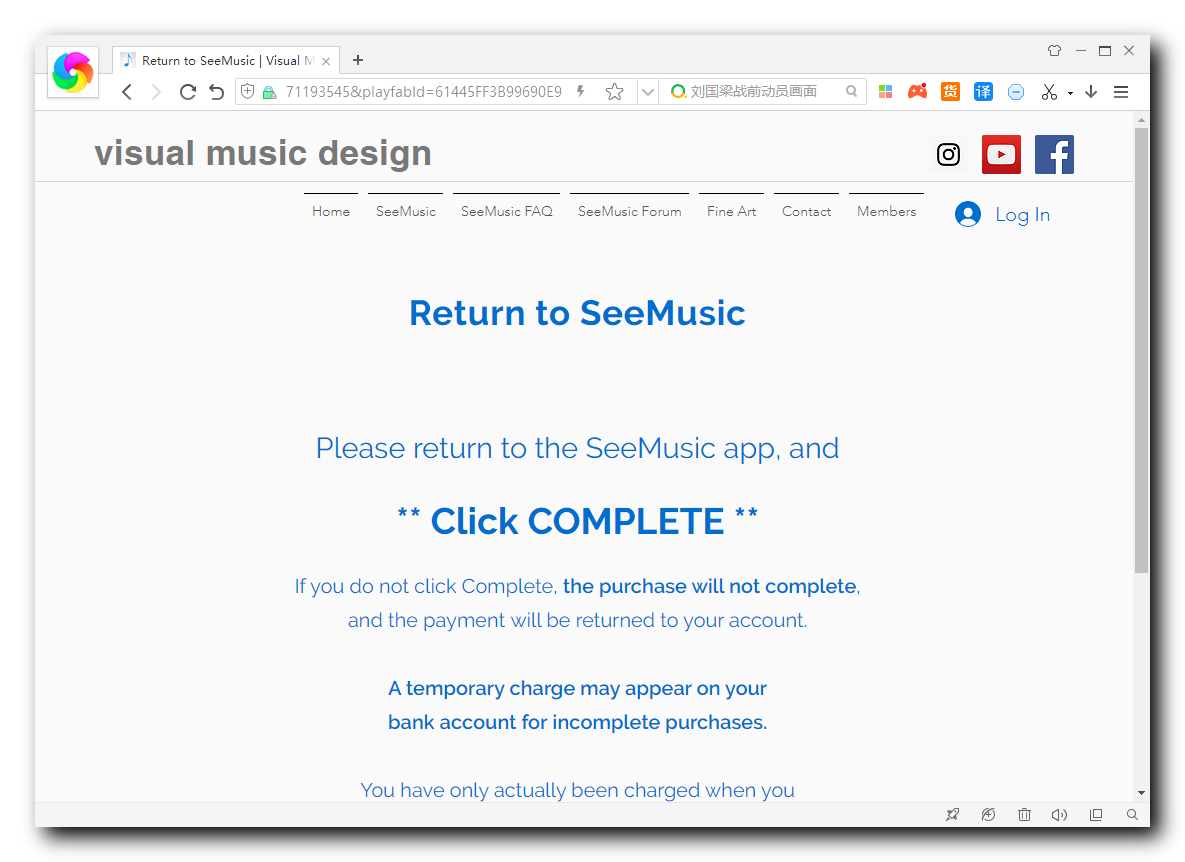Image resolution: width=1185 pixels, height=862 pixels.
Task: Click the Log In button
Action: click(x=1002, y=214)
